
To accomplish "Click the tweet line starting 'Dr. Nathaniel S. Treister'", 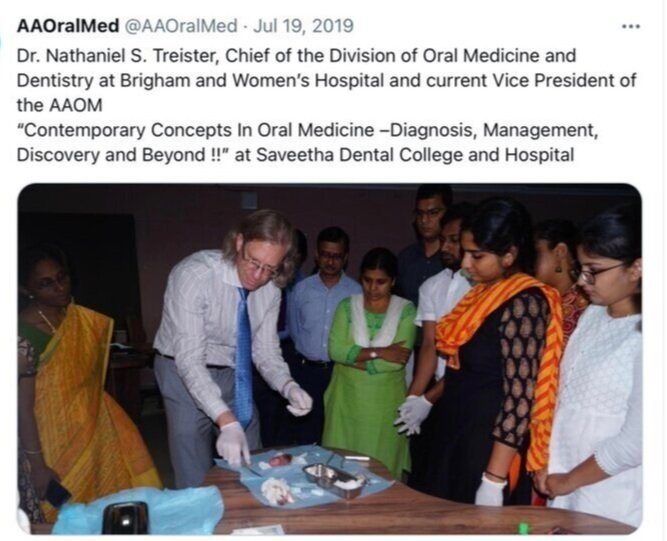I will coord(296,56).
